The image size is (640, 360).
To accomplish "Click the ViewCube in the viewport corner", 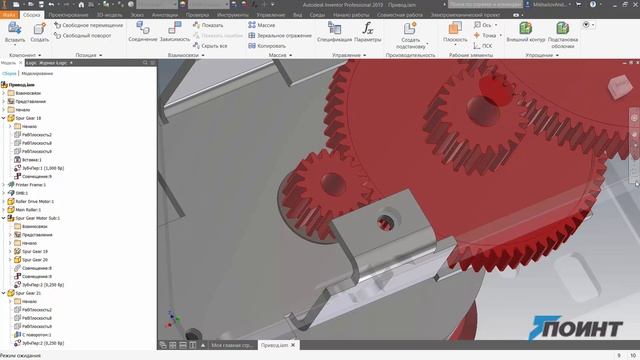I will pos(620,87).
